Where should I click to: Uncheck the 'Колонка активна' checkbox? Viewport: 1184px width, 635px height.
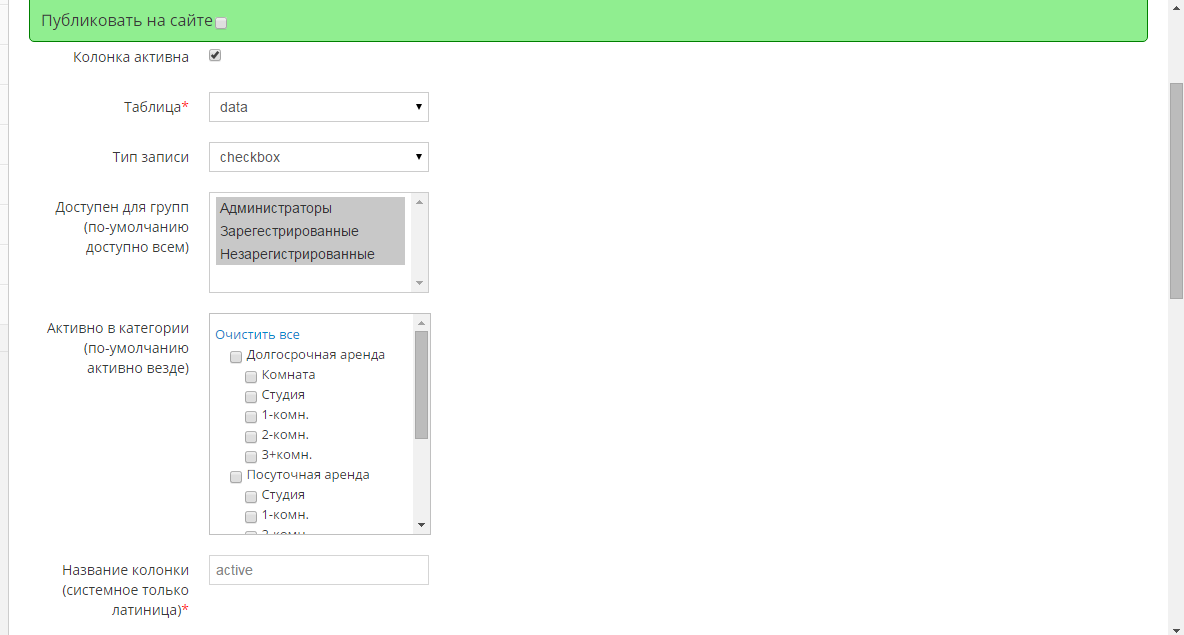[x=215, y=55]
